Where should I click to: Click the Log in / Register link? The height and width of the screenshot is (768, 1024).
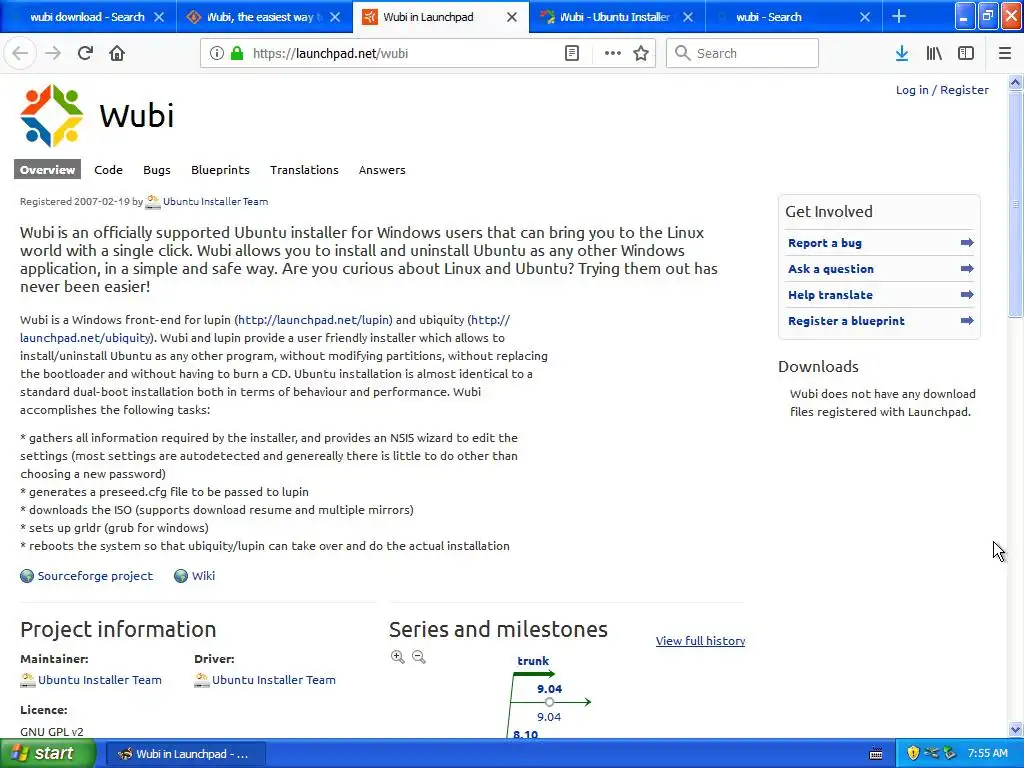point(942,90)
